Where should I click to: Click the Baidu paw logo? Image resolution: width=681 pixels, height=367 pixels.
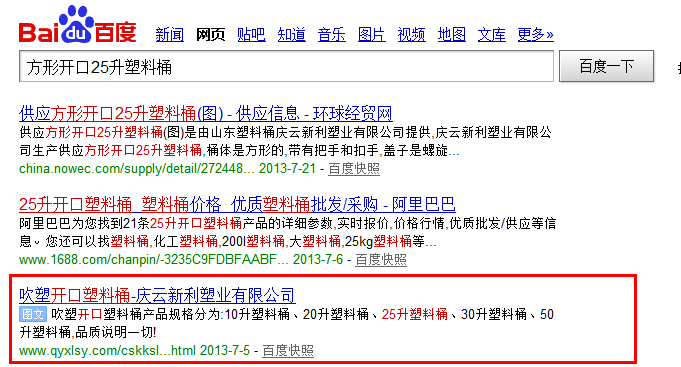click(78, 25)
